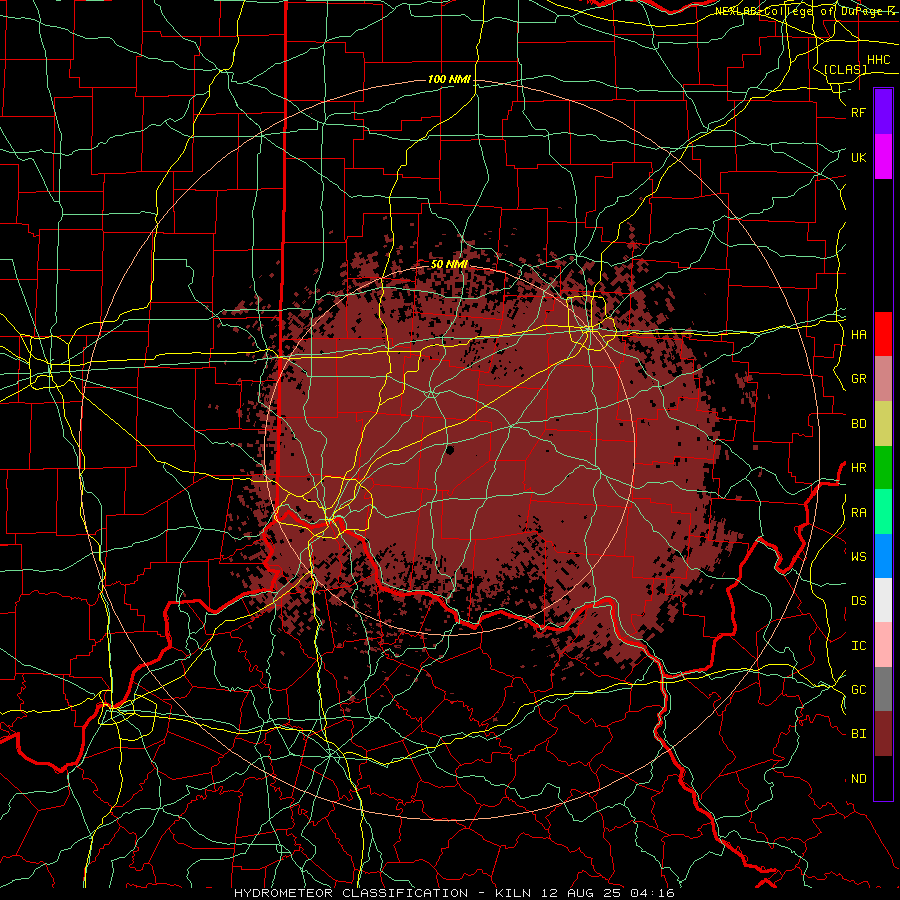Select the gray GC legend swatch
Screen dimensions: 900x900
click(x=883, y=689)
